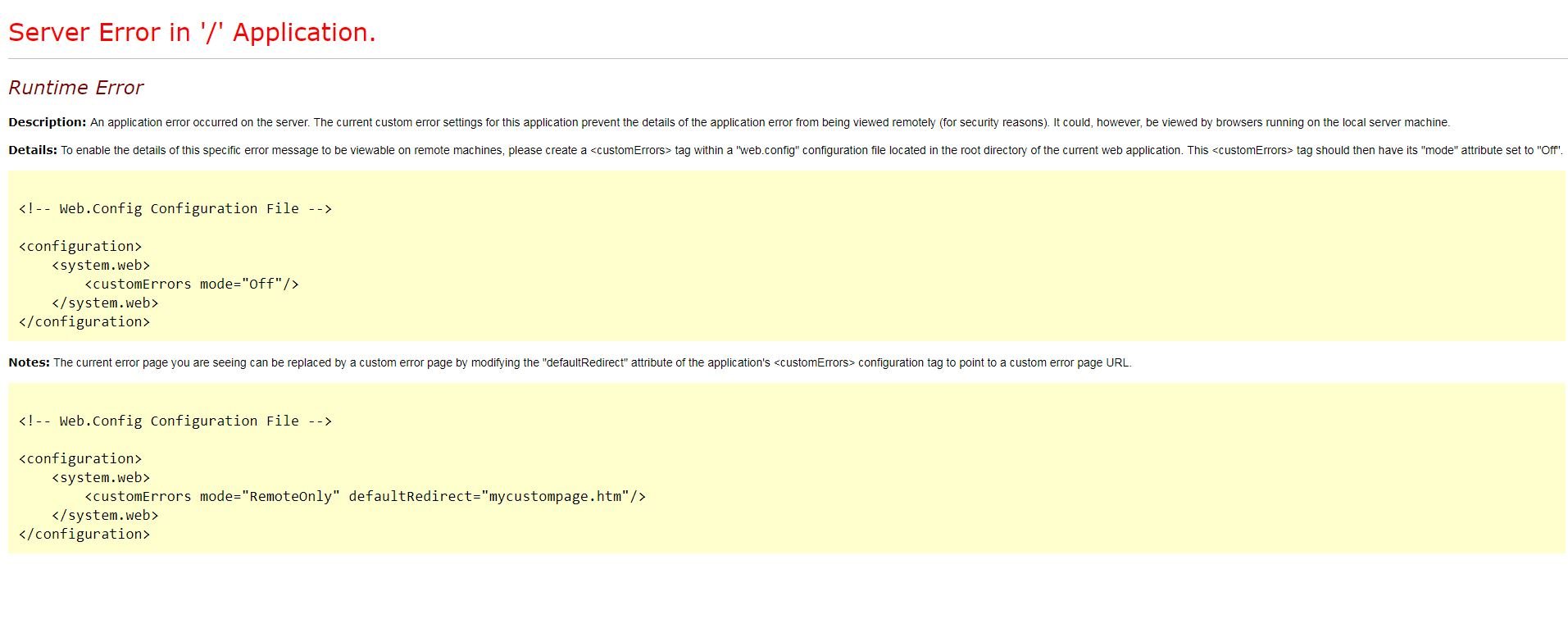Image resolution: width=1568 pixels, height=642 pixels.
Task: Click the "Server Error in '/' Application." heading
Action: [192, 33]
